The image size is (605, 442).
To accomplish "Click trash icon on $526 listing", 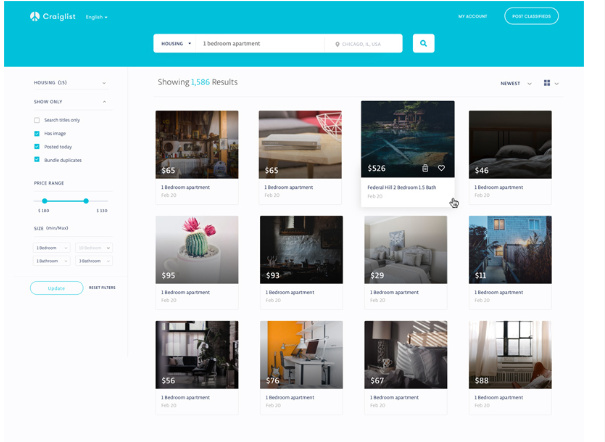I will pyautogui.click(x=425, y=168).
